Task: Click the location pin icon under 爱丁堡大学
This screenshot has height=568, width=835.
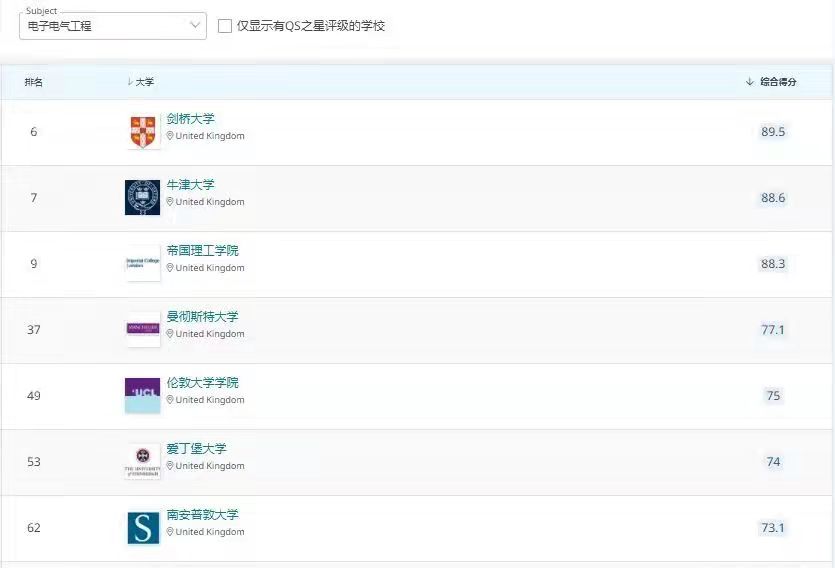Action: point(170,466)
